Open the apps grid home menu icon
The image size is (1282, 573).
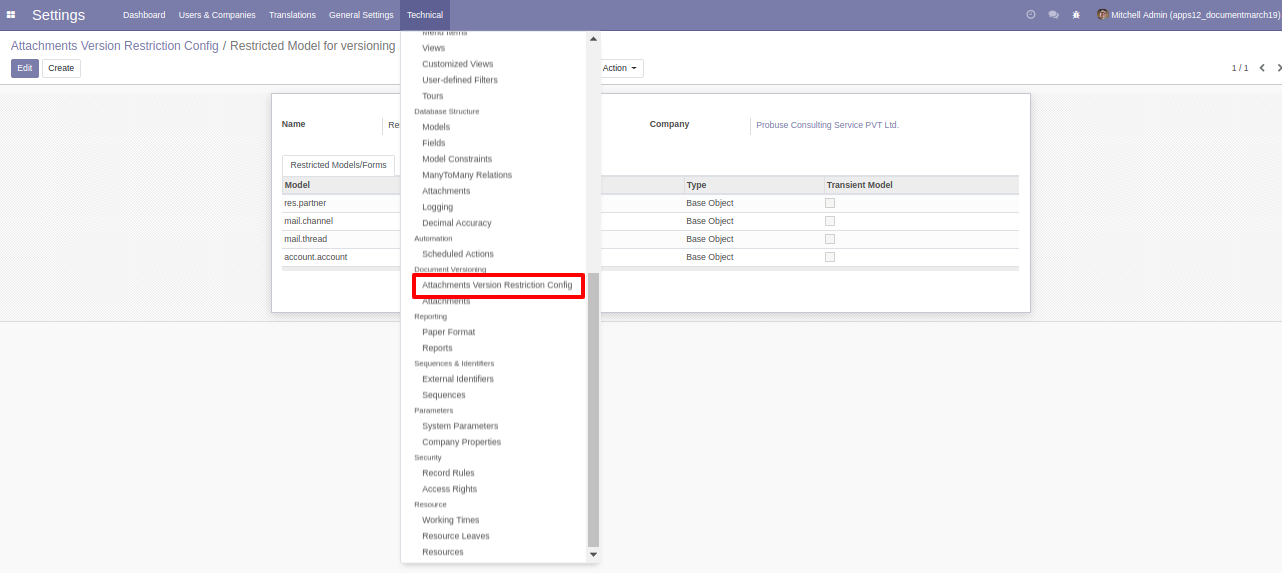coord(11,15)
